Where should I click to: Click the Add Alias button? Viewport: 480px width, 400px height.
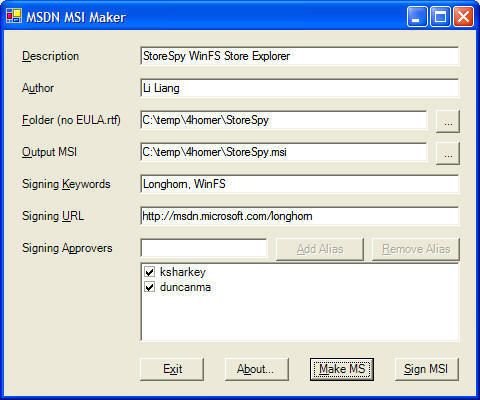tap(320, 249)
